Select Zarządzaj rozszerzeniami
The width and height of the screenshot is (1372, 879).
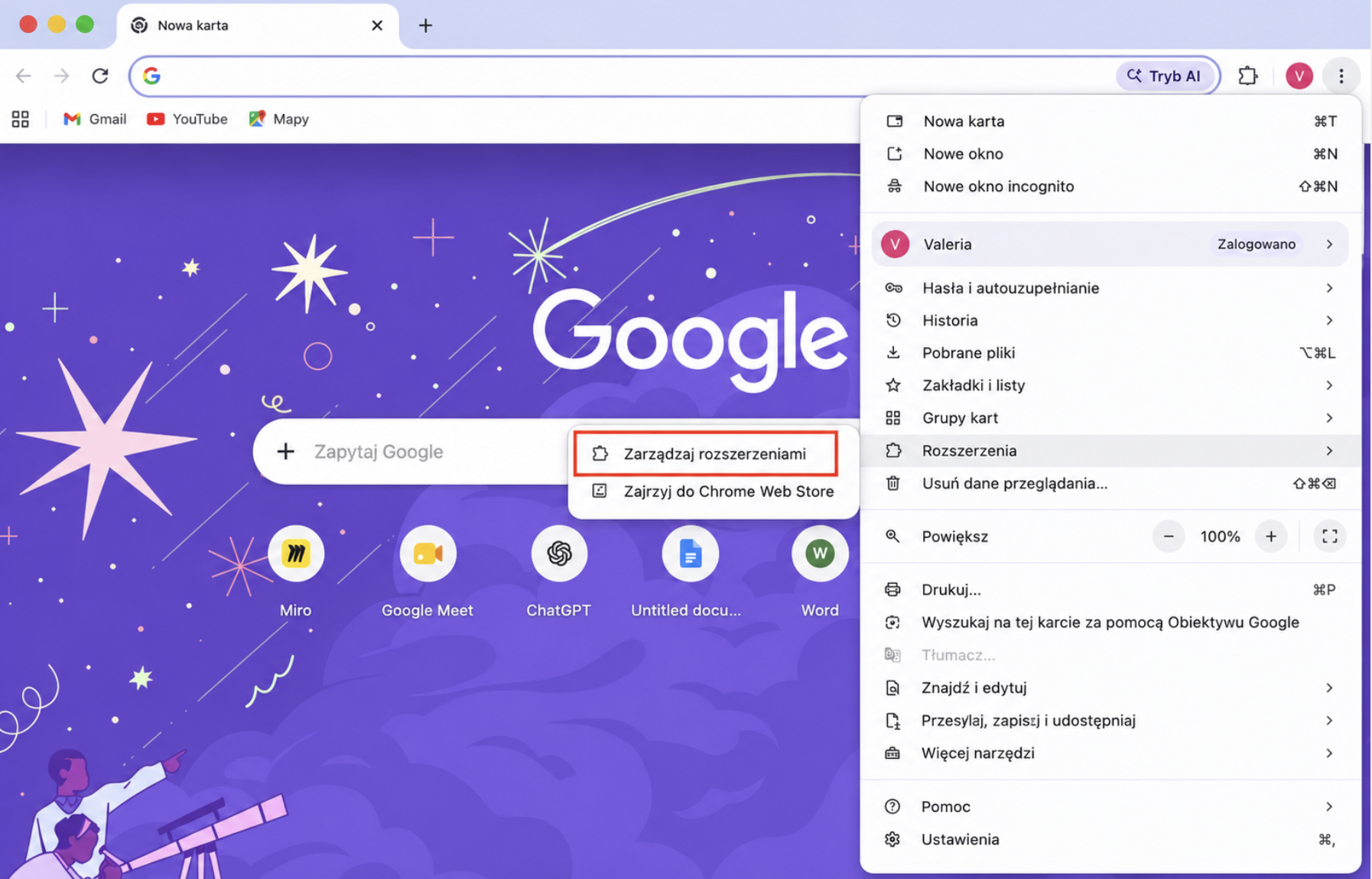(706, 454)
